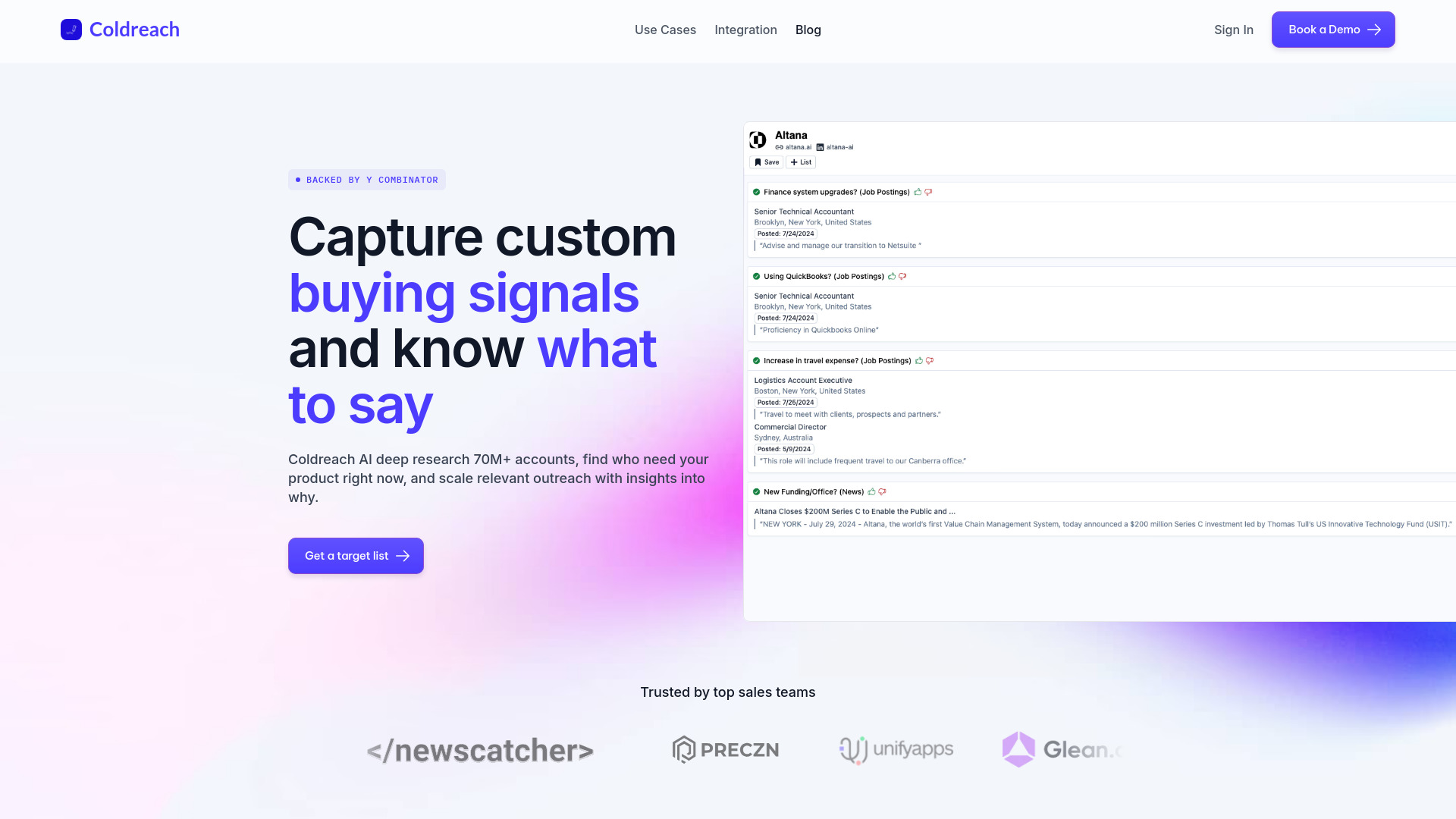This screenshot has height=819, width=1456.
Task: Toggle the Using QuickBooks job posting signal
Action: pyautogui.click(x=756, y=275)
